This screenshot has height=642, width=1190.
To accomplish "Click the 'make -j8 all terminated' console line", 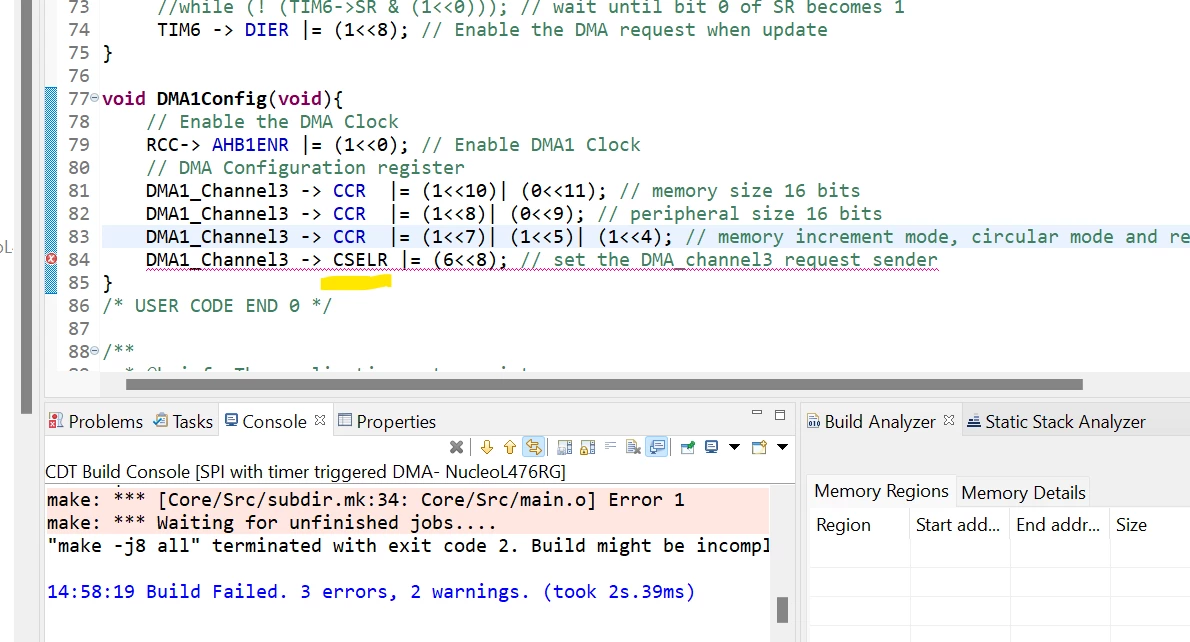I will coord(408,546).
